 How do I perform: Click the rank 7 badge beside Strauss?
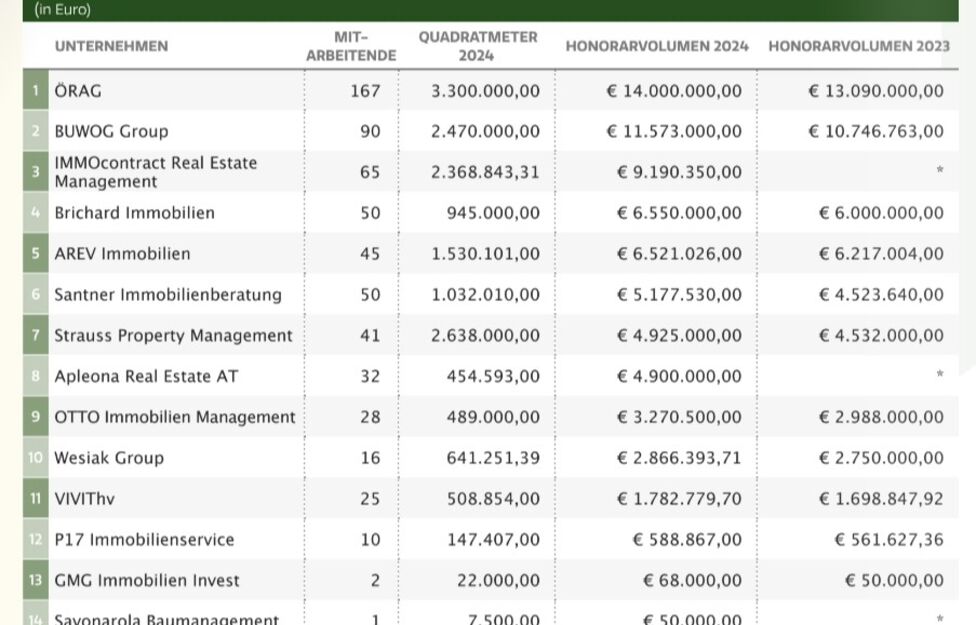coord(36,336)
